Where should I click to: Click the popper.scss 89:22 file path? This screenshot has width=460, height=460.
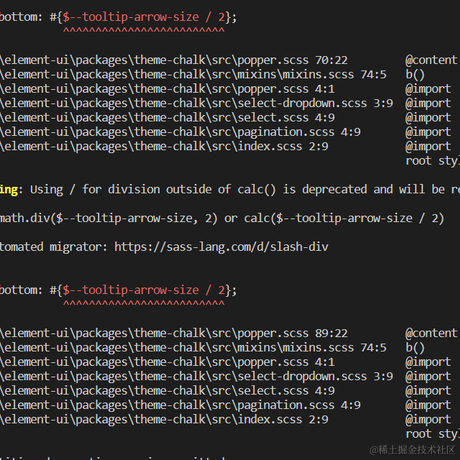tap(174, 333)
